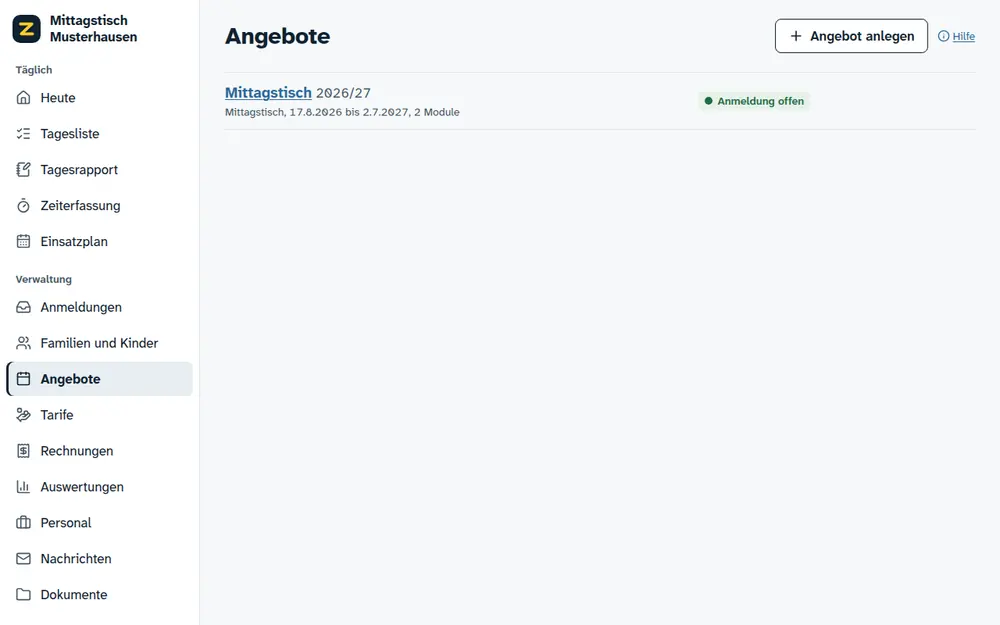Navigate to Zeiterfassung
The image size is (1000, 625).
tap(99, 205)
